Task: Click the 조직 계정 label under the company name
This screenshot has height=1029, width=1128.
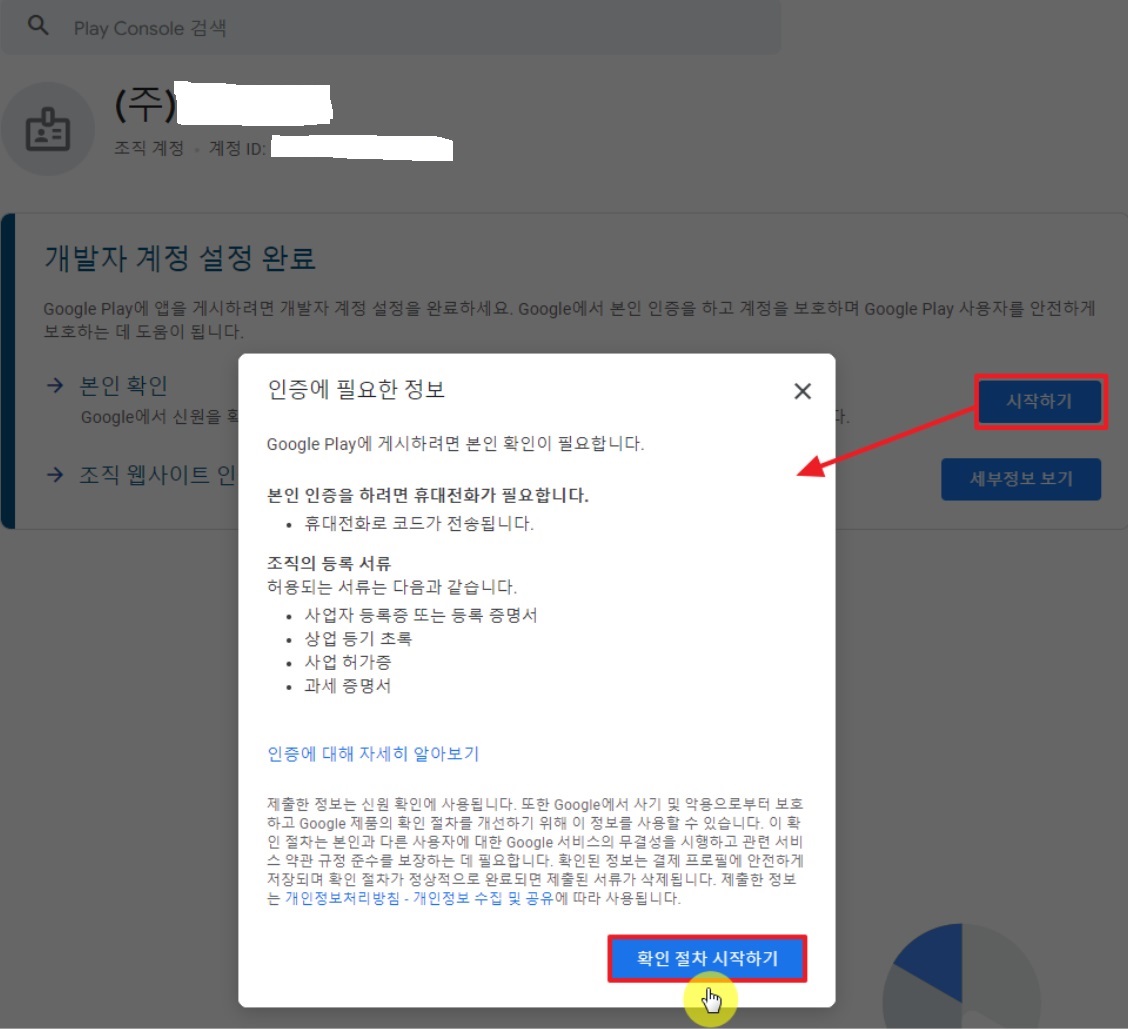Action: [149, 148]
